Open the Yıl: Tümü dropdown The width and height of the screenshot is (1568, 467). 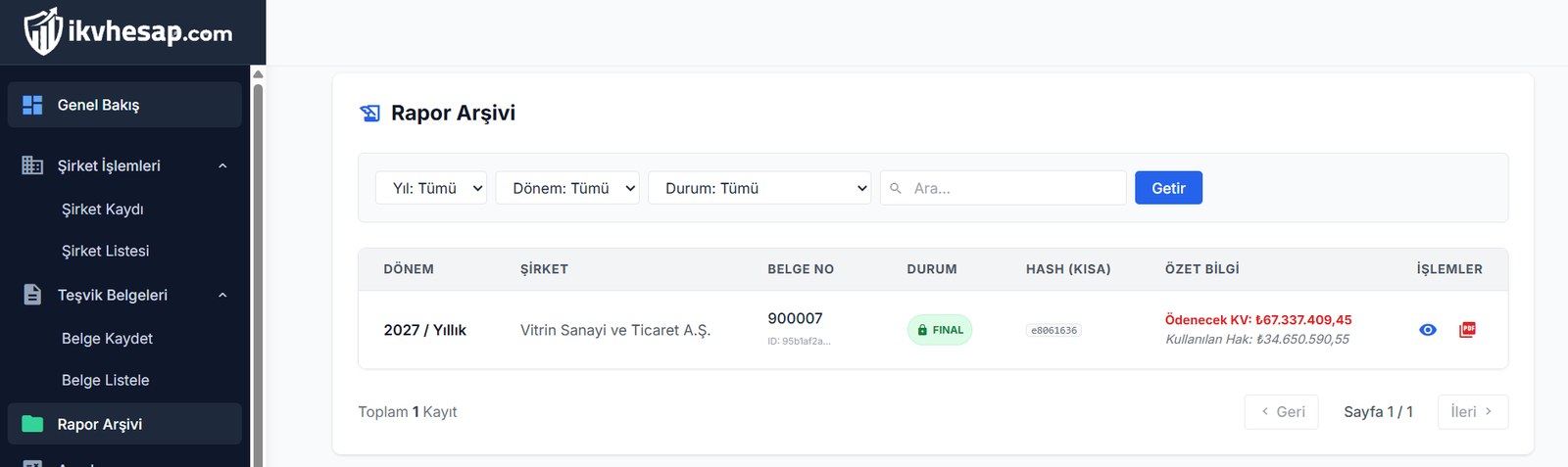tap(431, 188)
